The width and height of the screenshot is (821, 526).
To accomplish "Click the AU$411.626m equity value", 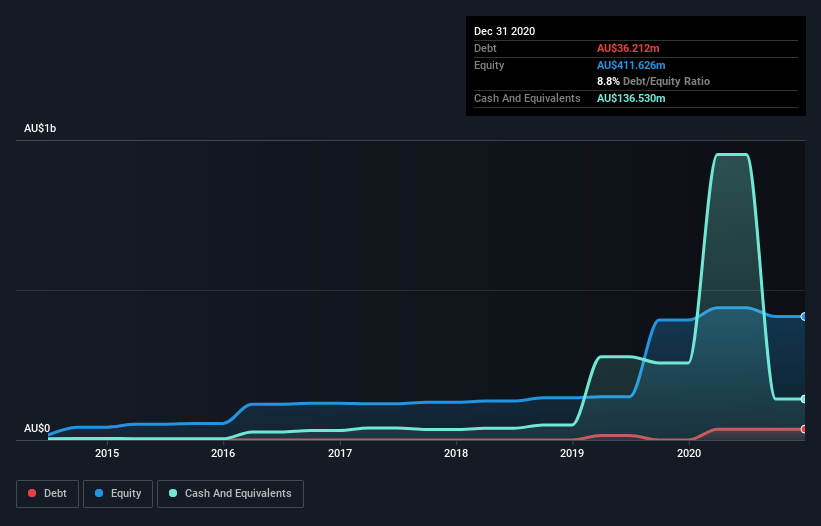I will (631, 65).
